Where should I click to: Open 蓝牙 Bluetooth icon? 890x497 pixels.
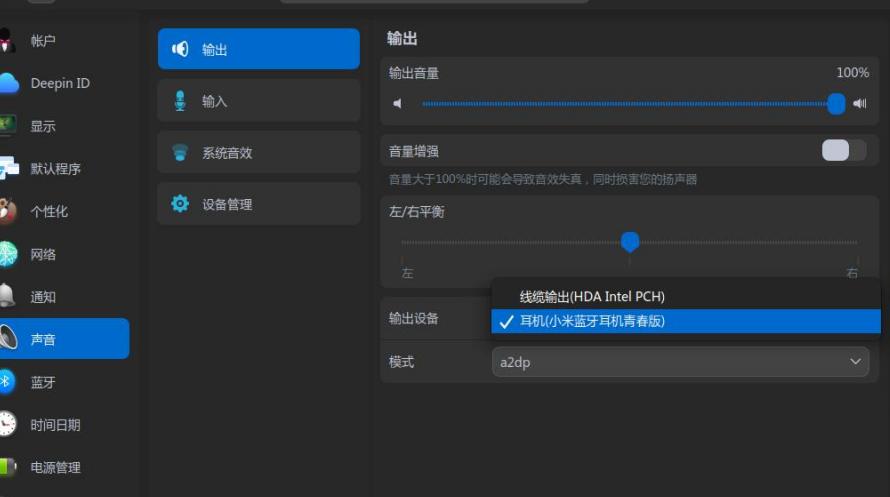[x=7, y=381]
